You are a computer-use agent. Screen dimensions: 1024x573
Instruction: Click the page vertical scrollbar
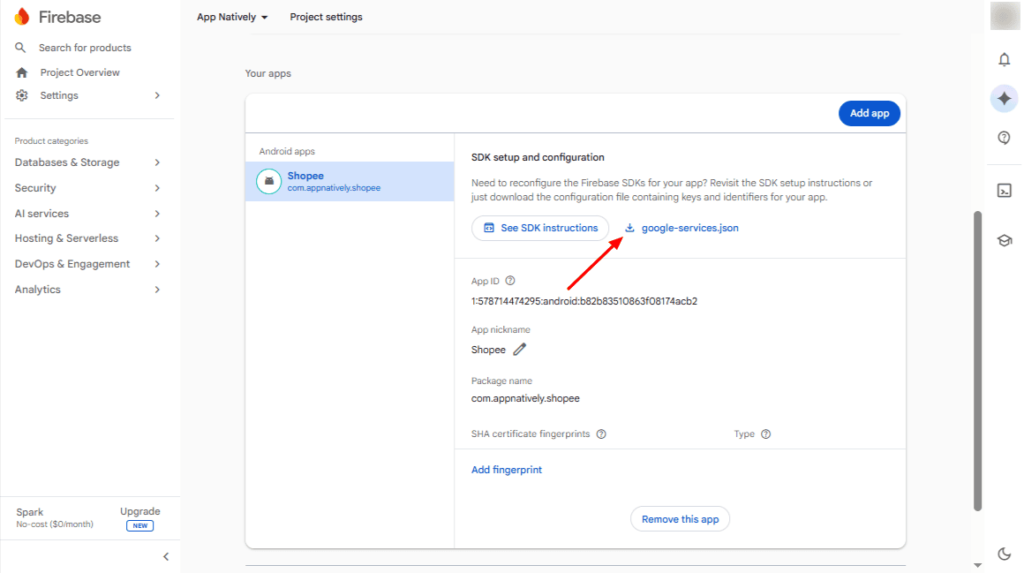coord(977,361)
